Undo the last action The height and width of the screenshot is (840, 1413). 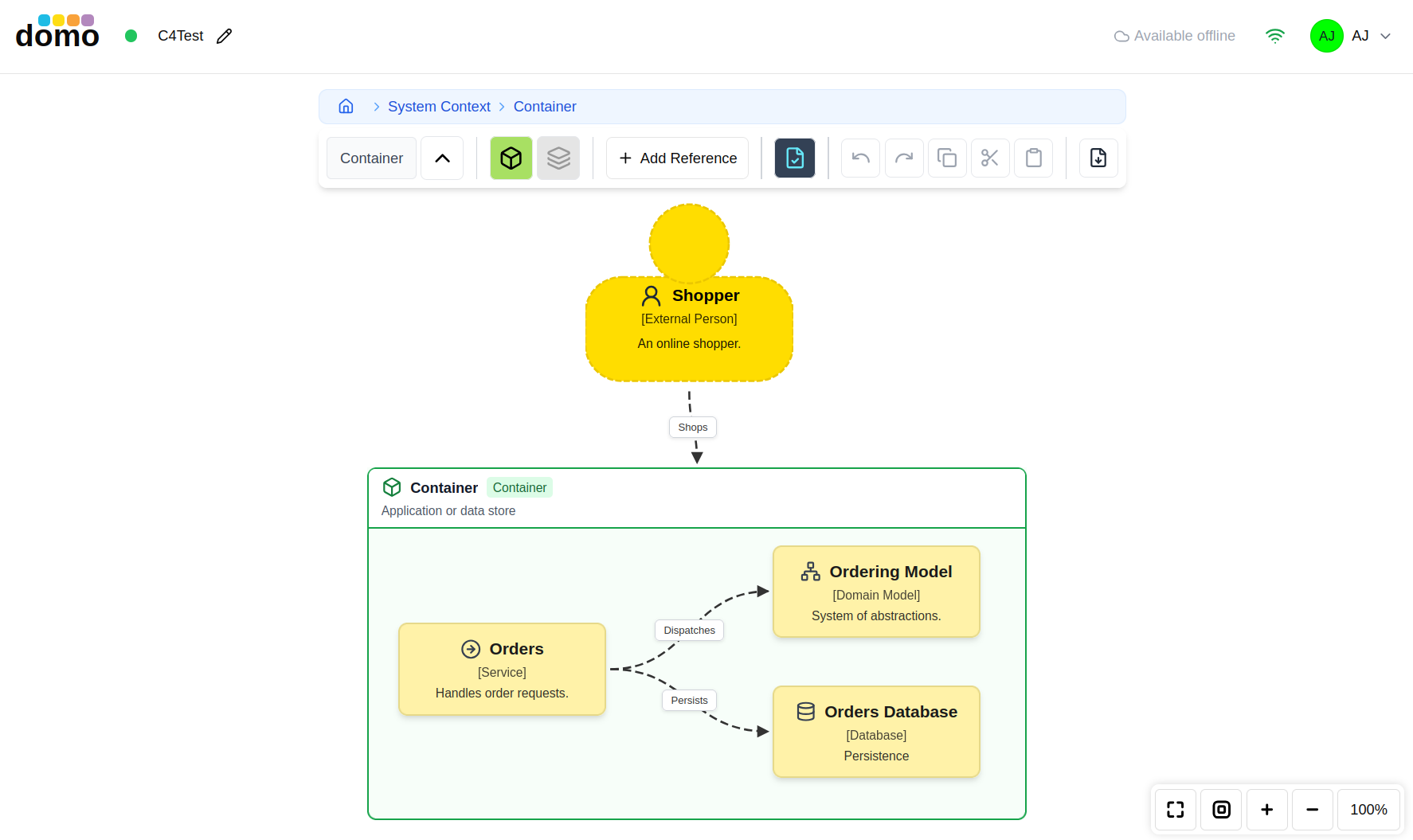[861, 158]
